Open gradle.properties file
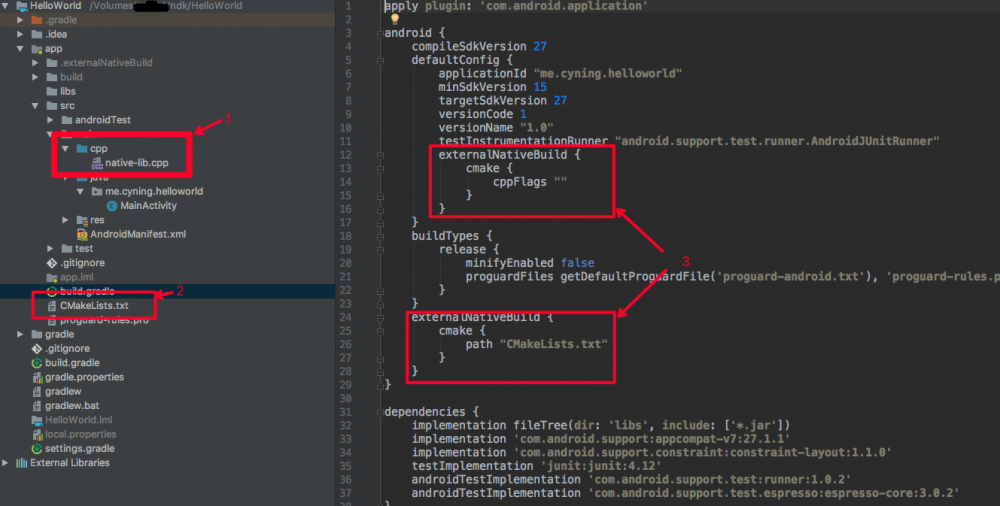The height and width of the screenshot is (506, 1000). click(84, 377)
